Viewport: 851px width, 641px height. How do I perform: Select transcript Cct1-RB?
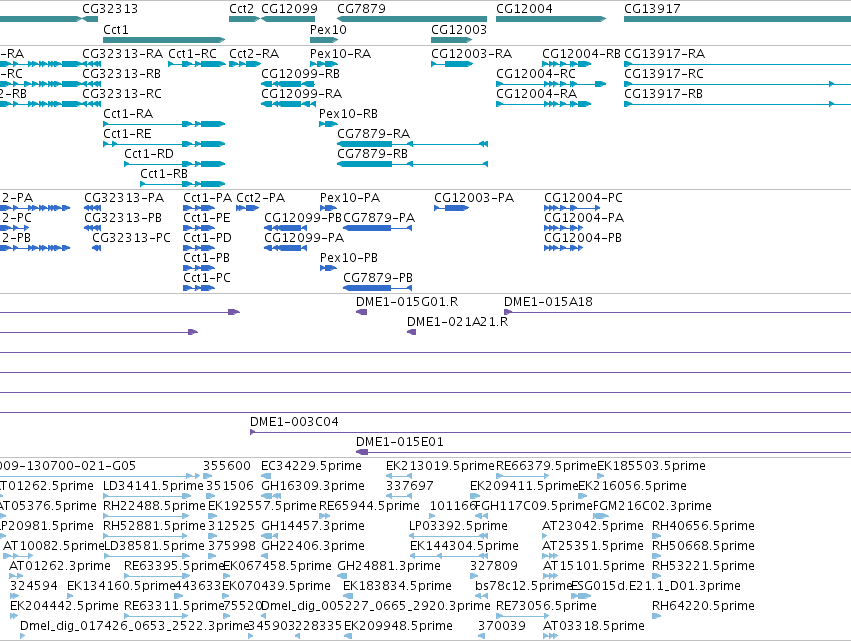click(x=183, y=184)
